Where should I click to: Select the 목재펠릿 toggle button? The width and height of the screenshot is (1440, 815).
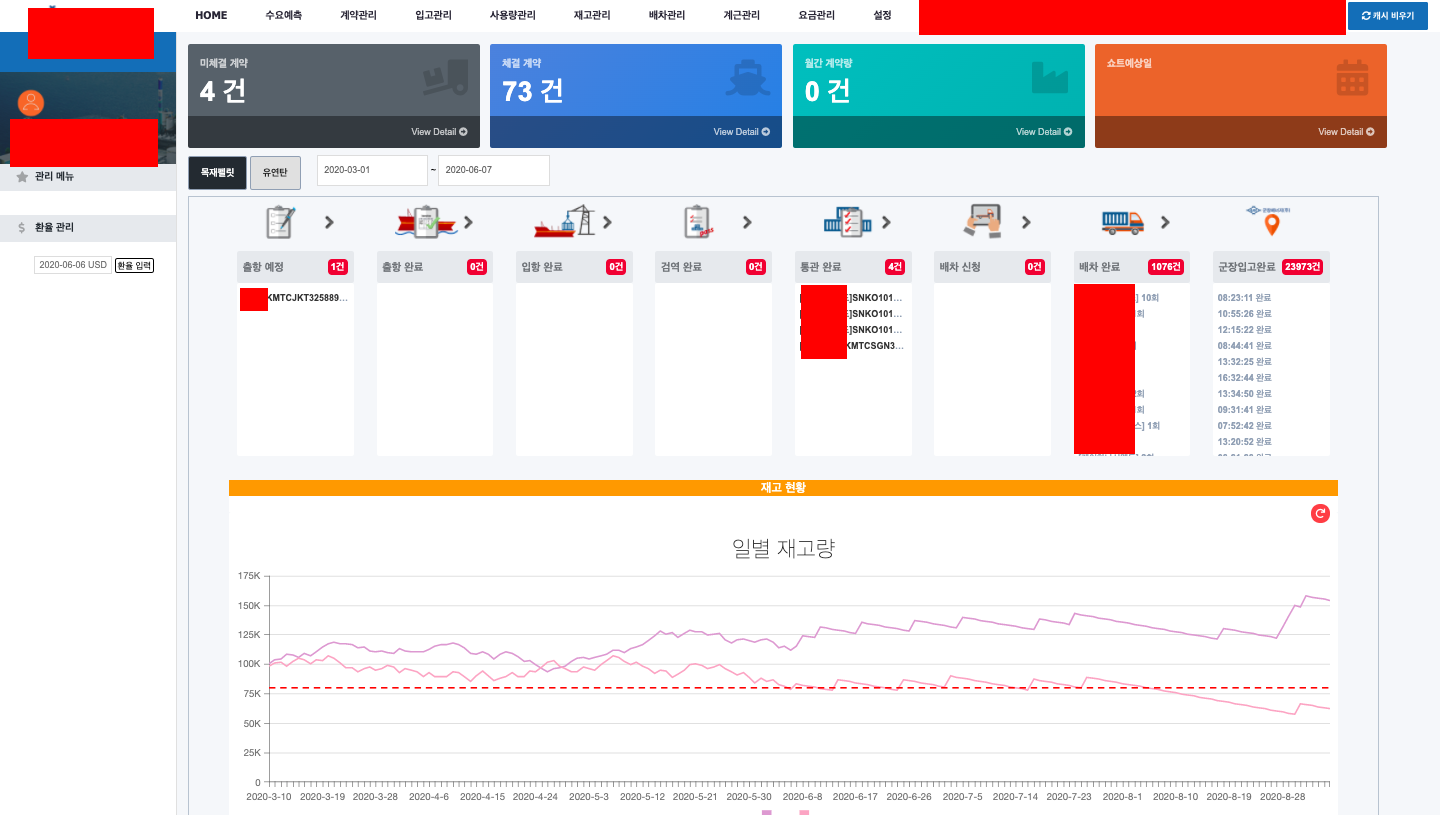(x=217, y=172)
